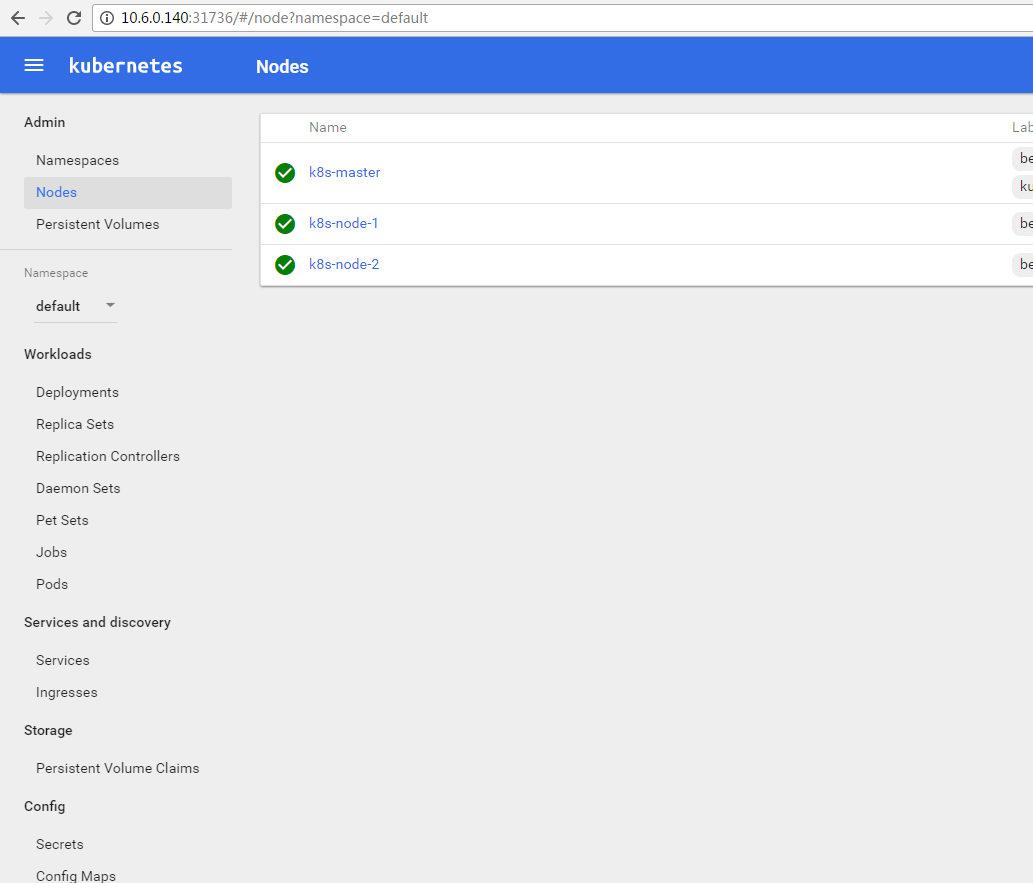Viewport: 1033px width, 883px height.
Task: Go to Daemon Sets
Action: point(78,488)
